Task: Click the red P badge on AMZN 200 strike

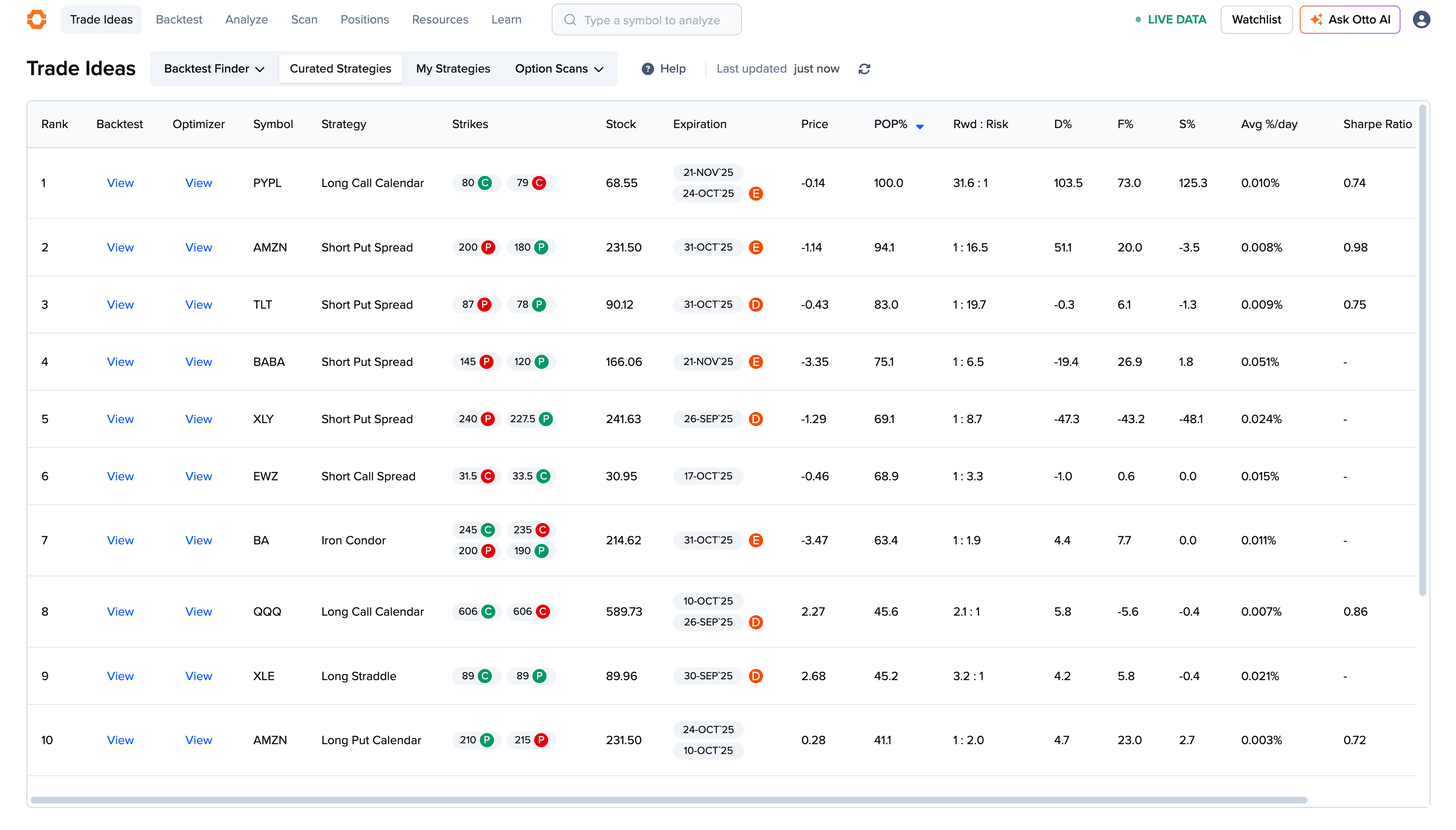Action: coord(488,247)
